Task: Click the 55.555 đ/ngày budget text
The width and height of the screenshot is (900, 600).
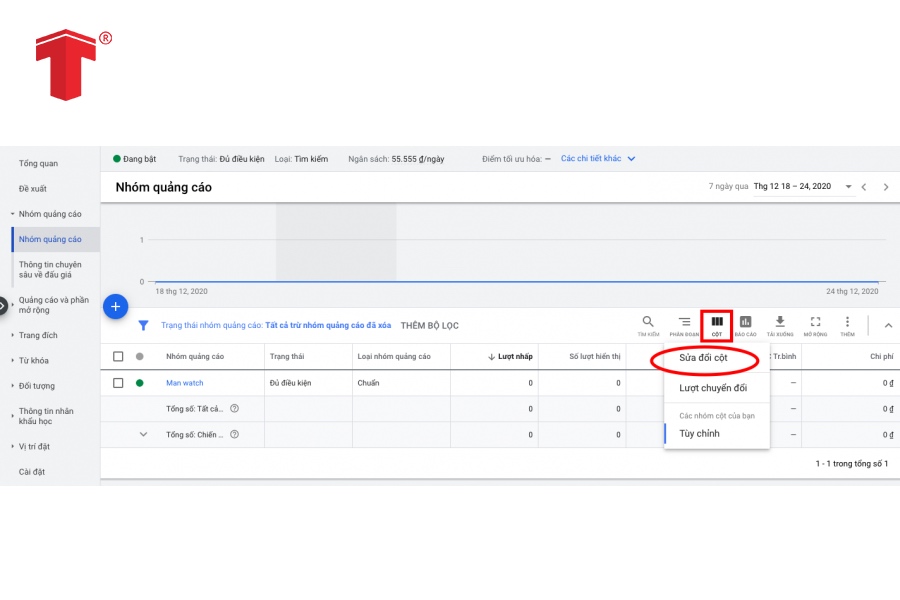Action: 418,159
